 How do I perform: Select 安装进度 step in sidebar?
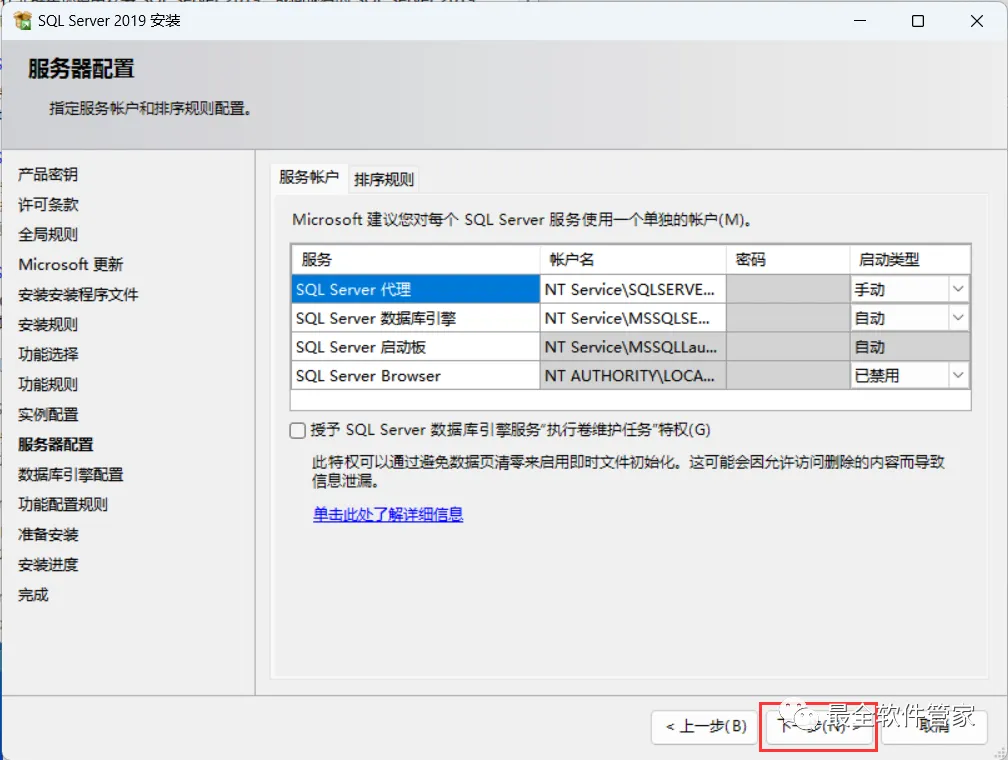pyautogui.click(x=48, y=565)
